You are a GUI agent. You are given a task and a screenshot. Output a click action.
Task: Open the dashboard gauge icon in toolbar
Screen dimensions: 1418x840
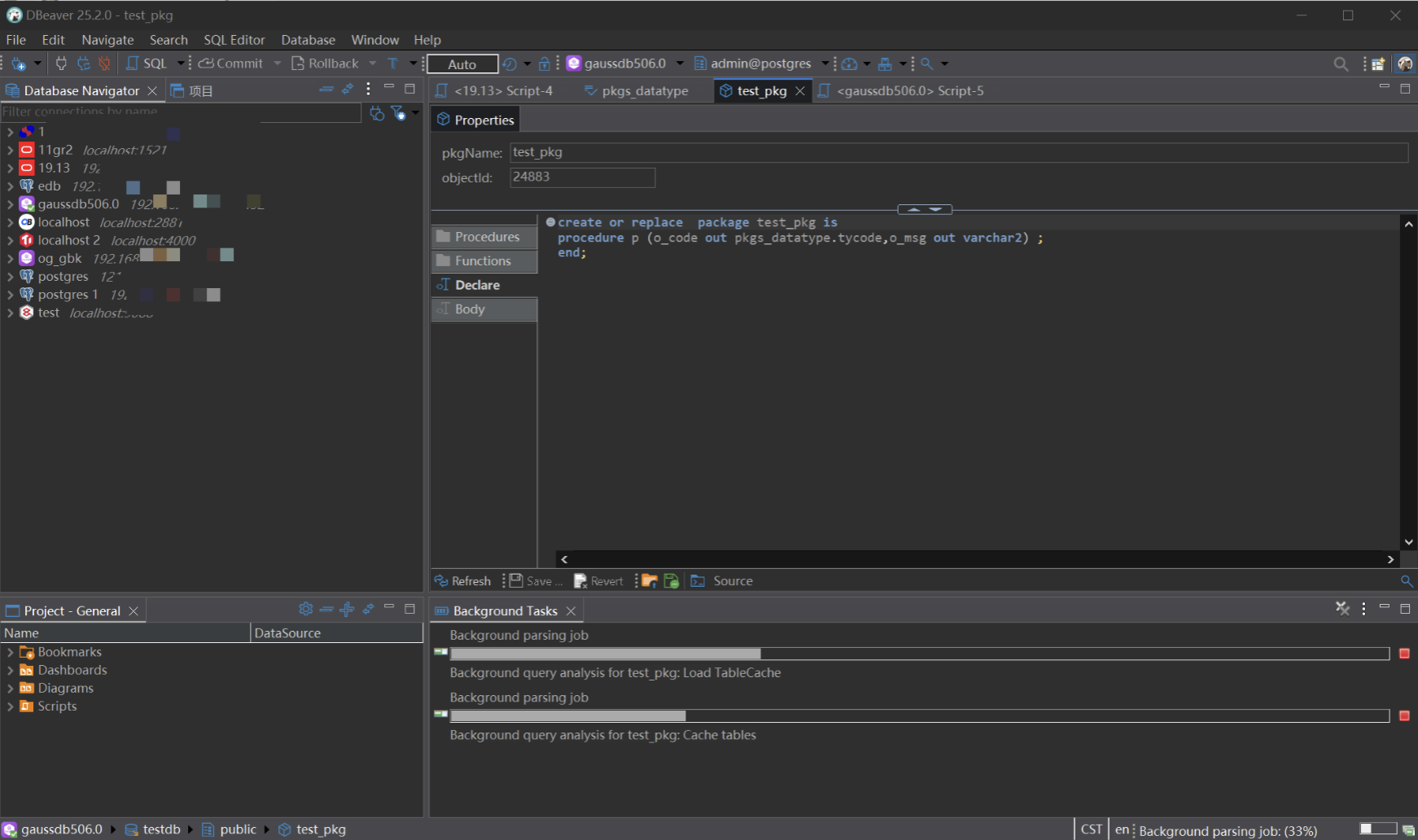pos(849,63)
